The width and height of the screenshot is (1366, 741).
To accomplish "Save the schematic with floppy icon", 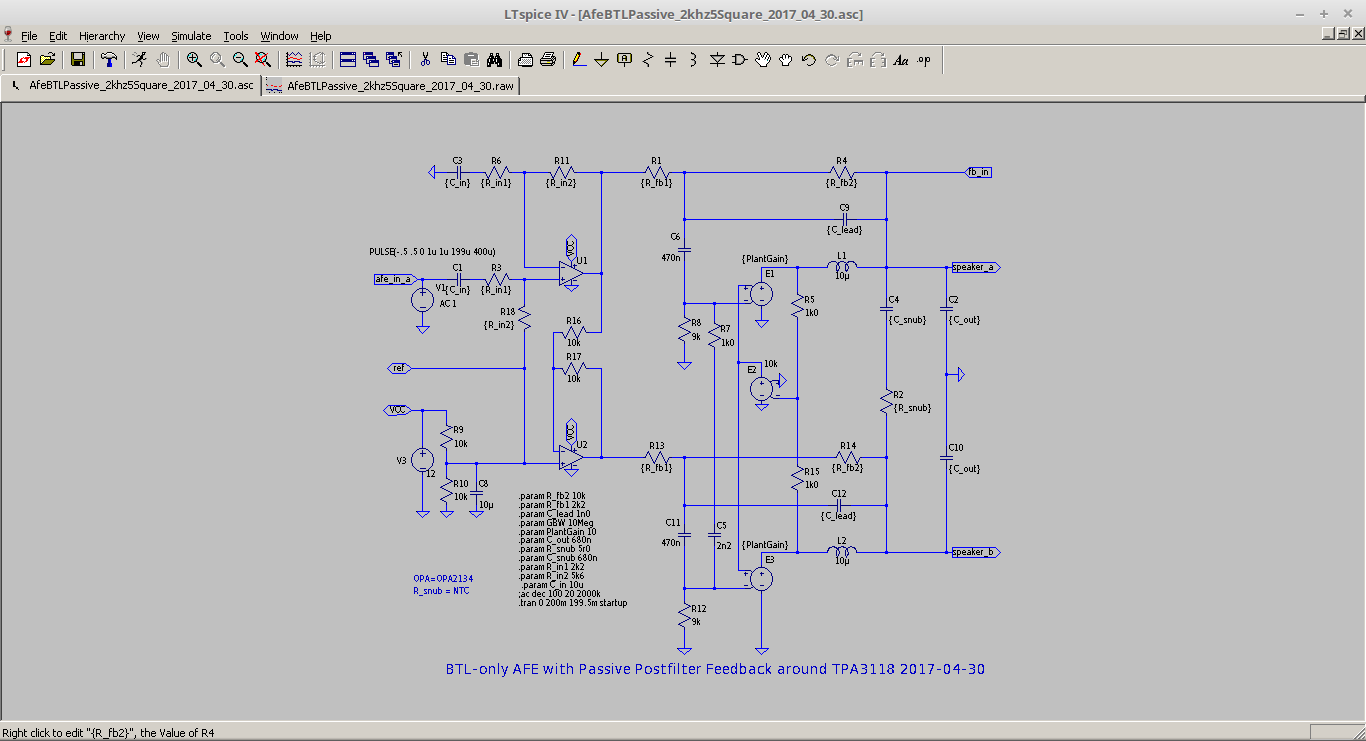I will (x=77, y=60).
